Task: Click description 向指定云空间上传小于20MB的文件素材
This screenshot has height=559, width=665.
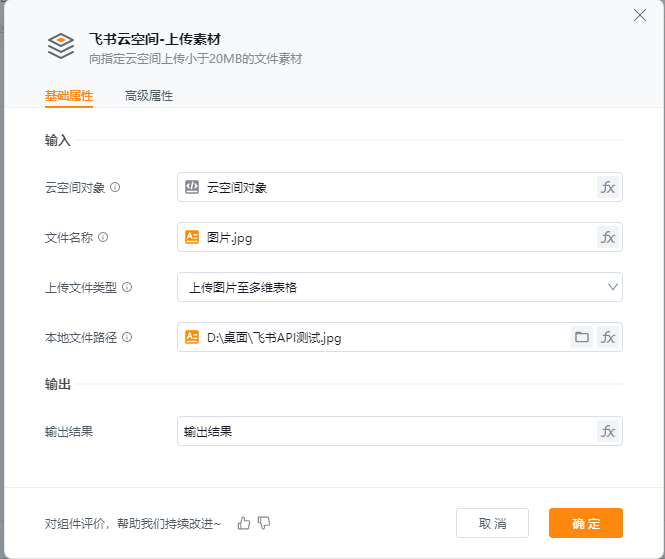Action: point(195,59)
